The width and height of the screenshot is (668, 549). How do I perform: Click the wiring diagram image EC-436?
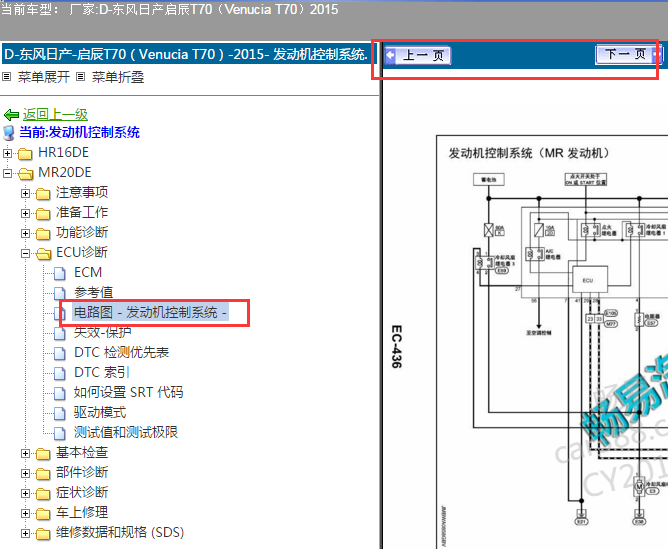pos(552,342)
